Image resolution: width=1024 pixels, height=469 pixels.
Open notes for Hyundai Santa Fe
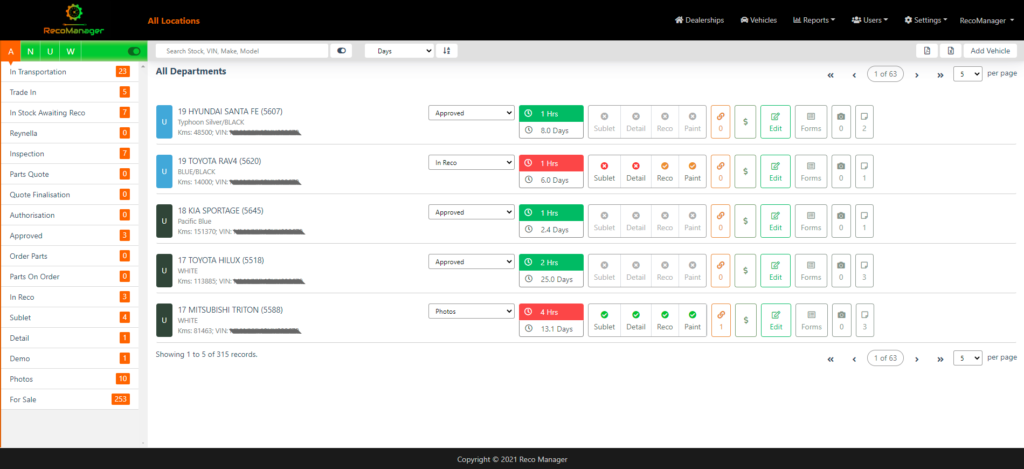[864, 122]
